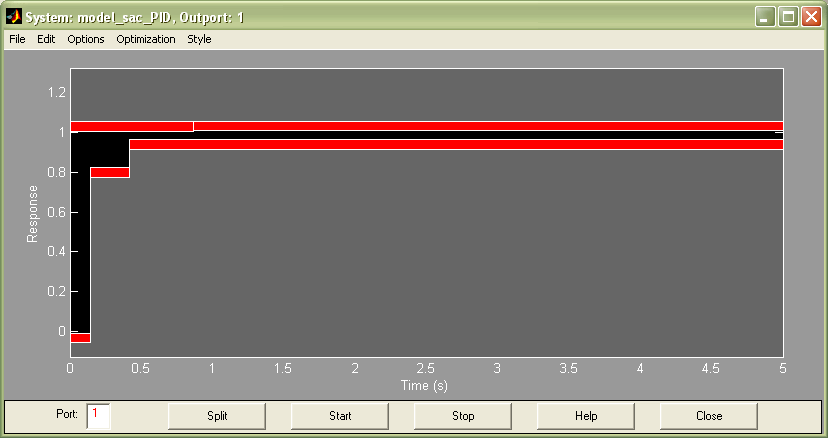The height and width of the screenshot is (438, 828).
Task: Click the Help button
Action: 586,416
